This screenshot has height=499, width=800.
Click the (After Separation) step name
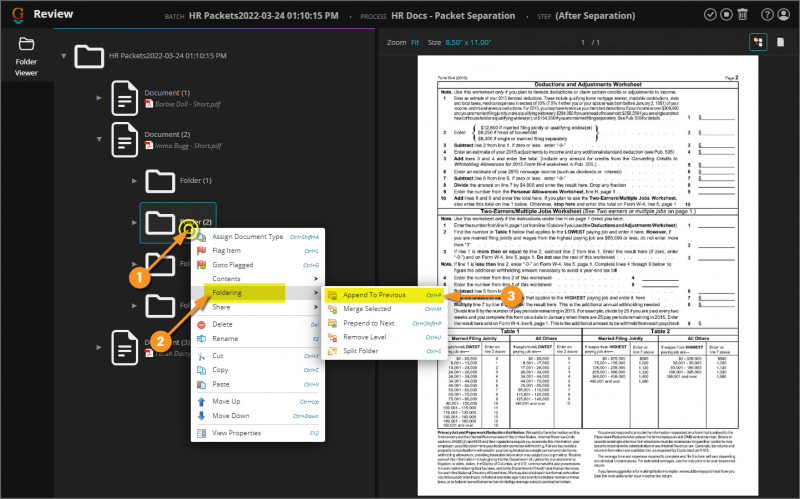click(595, 16)
